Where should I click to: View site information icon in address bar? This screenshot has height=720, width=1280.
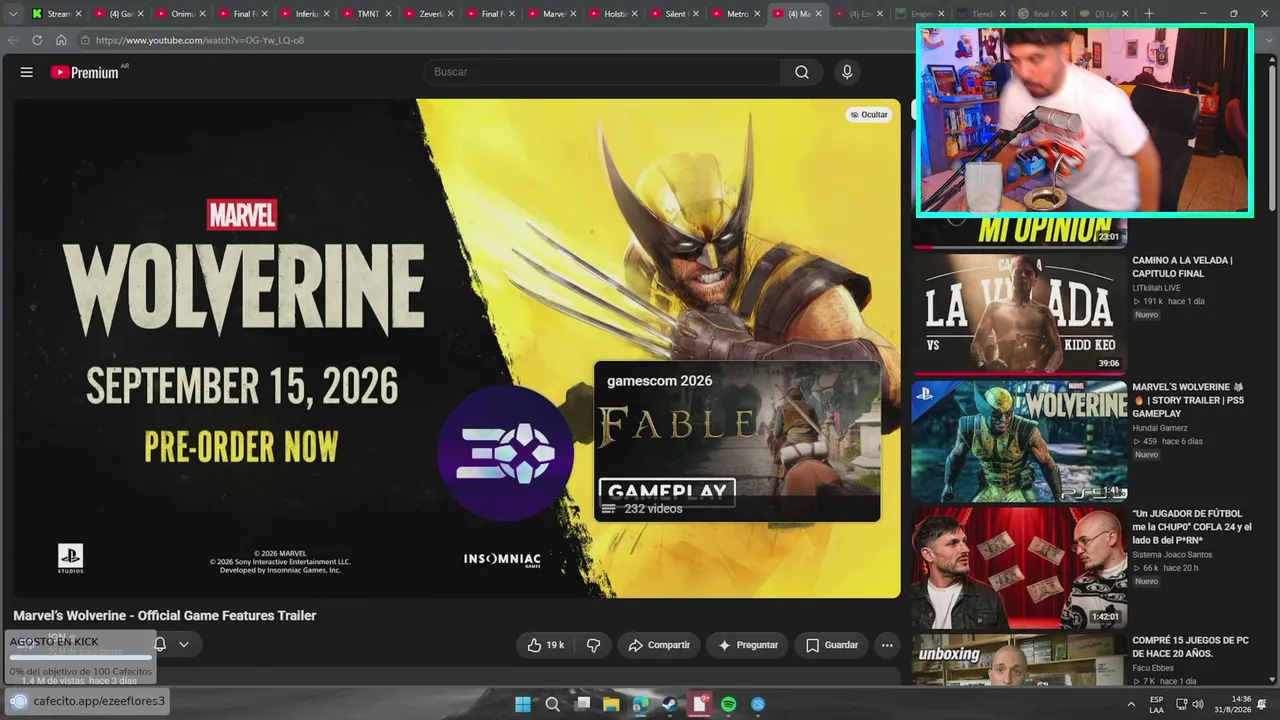coord(85,40)
